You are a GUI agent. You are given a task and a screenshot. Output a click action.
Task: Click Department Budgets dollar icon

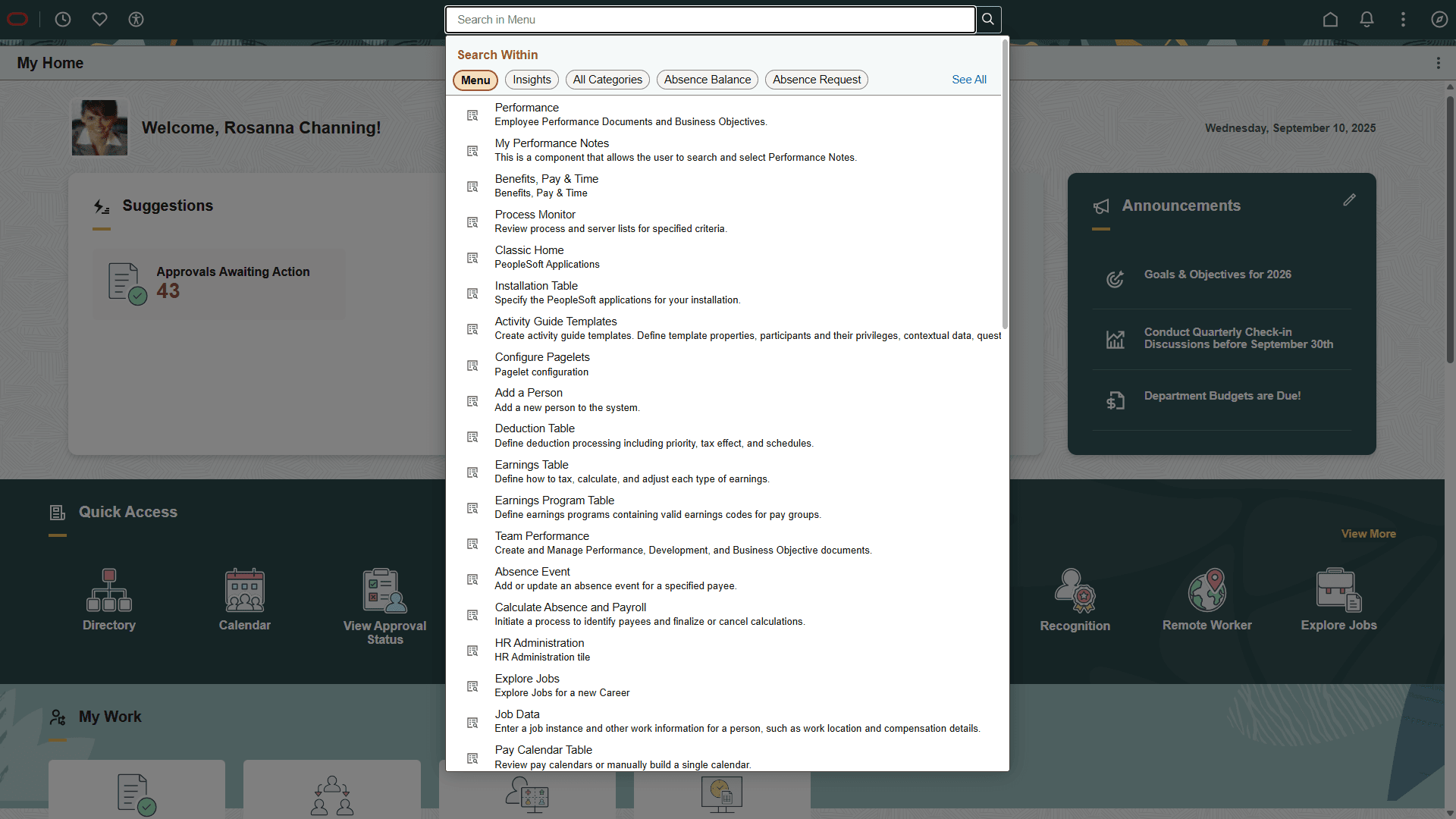(1115, 400)
